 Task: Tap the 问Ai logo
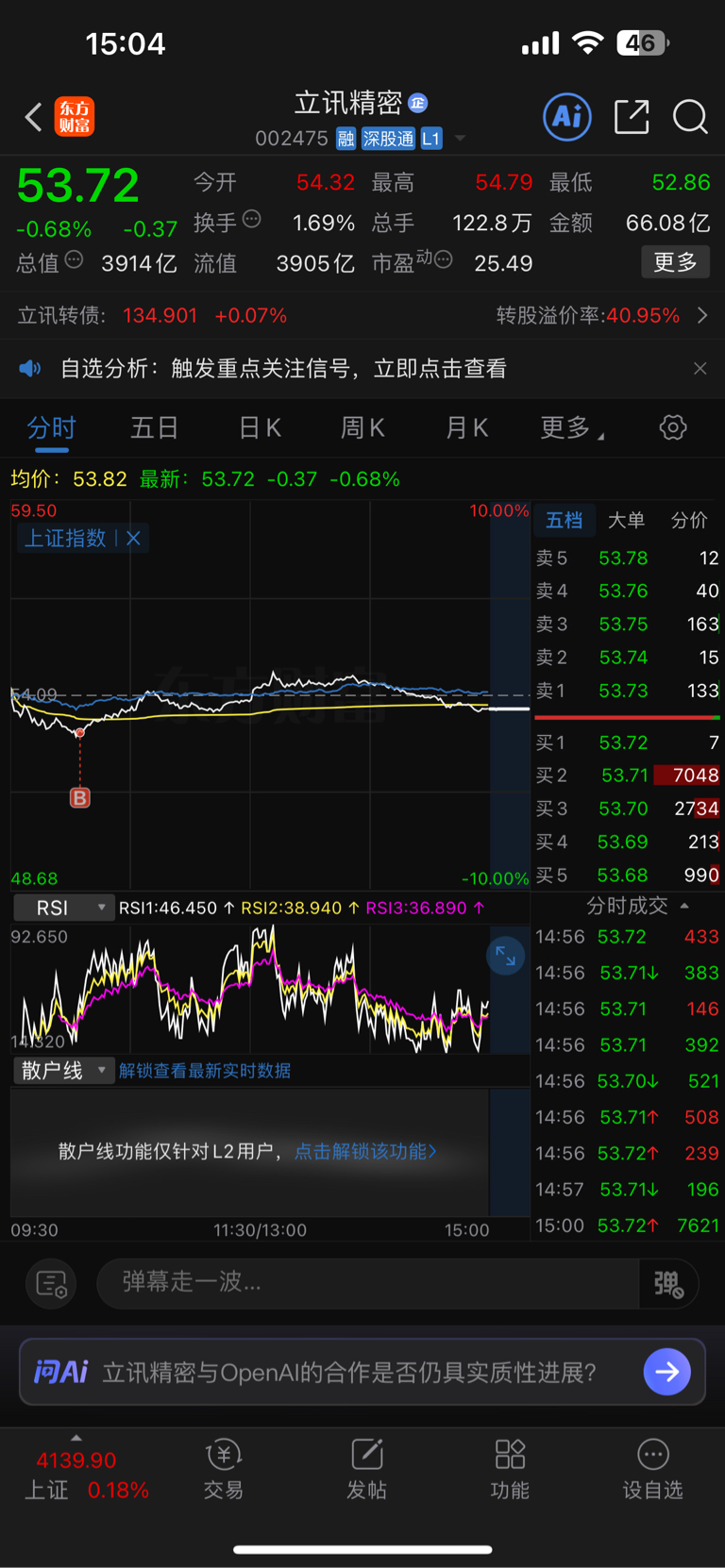click(61, 1372)
